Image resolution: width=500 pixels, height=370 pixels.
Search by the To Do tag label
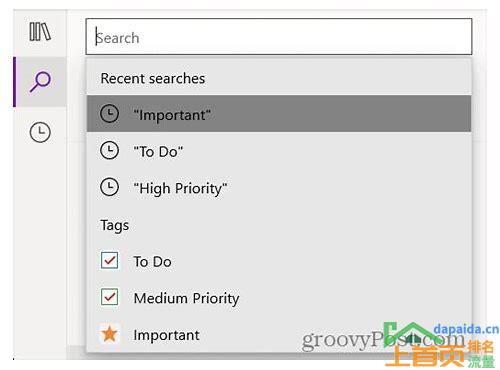152,261
